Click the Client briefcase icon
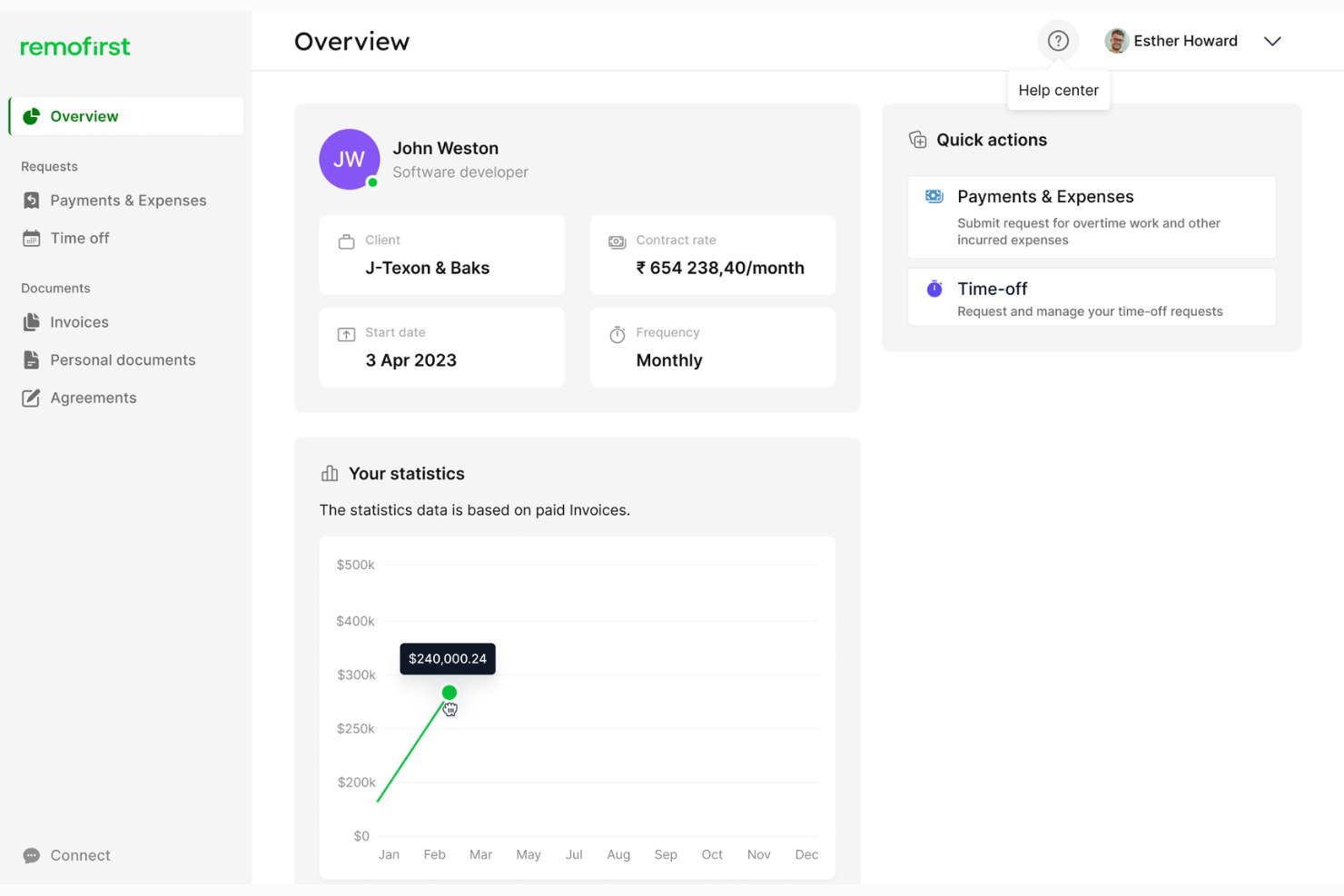 click(346, 241)
